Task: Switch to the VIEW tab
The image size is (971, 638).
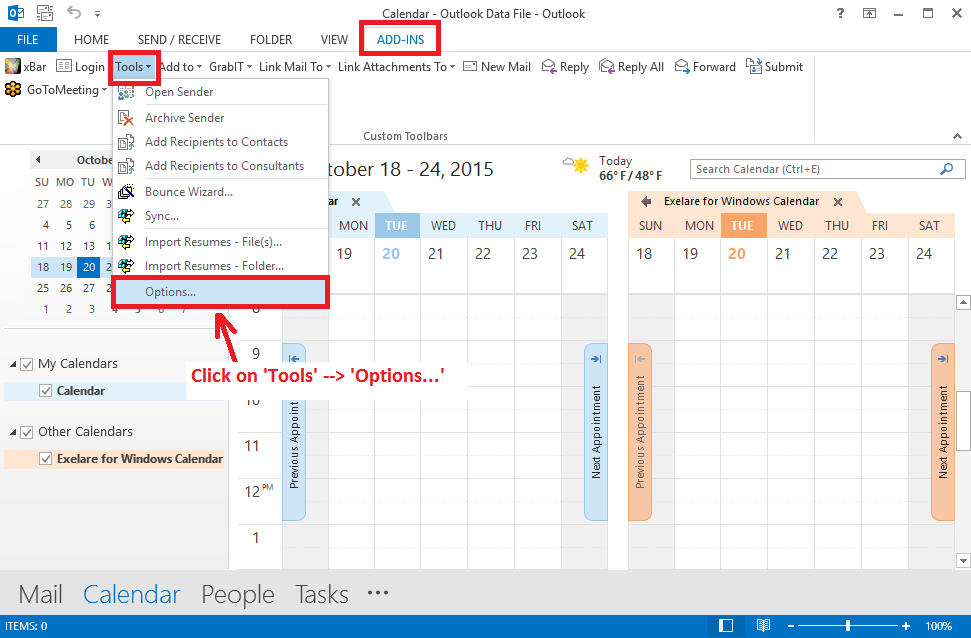Action: pyautogui.click(x=334, y=40)
